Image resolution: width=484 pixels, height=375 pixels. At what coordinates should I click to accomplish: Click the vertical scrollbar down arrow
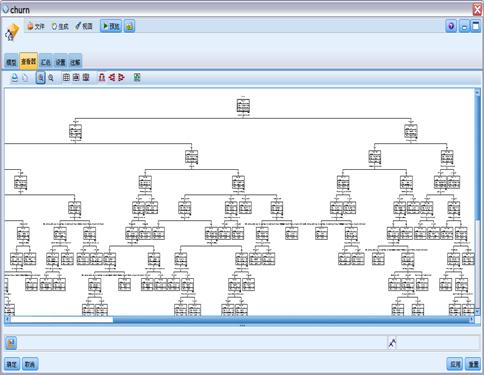477,312
